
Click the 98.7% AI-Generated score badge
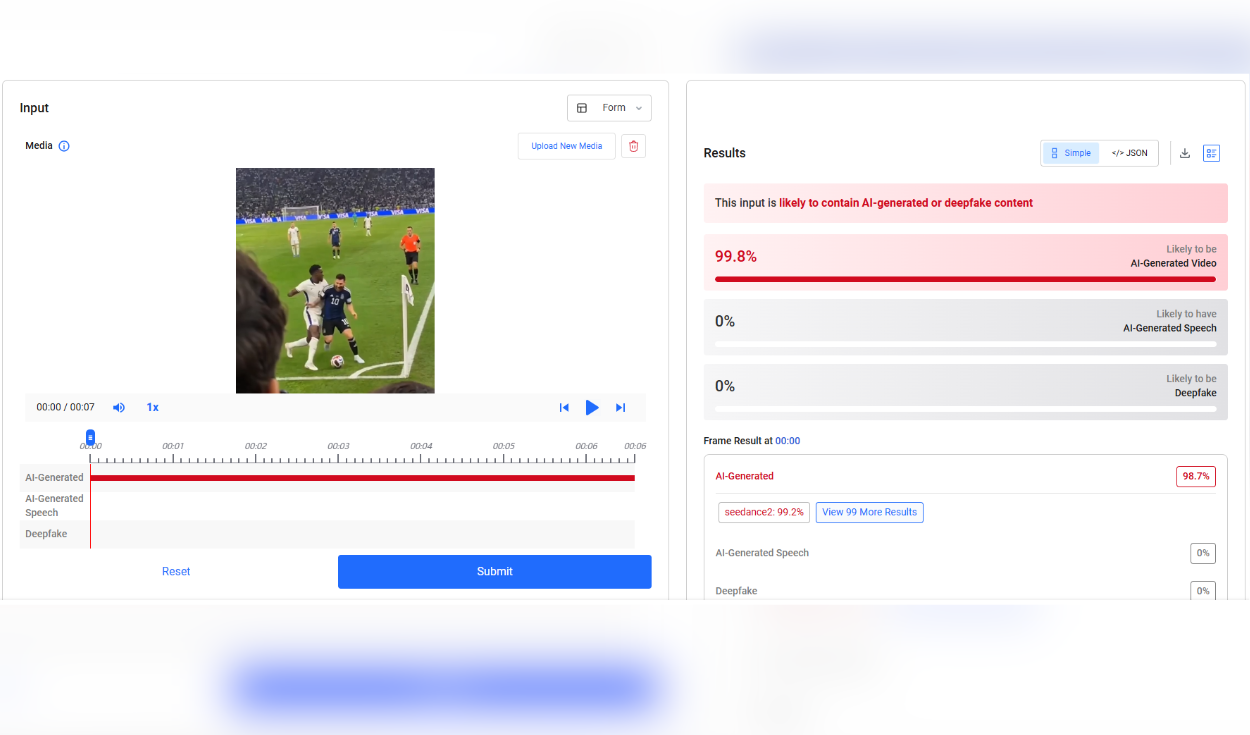point(1196,476)
